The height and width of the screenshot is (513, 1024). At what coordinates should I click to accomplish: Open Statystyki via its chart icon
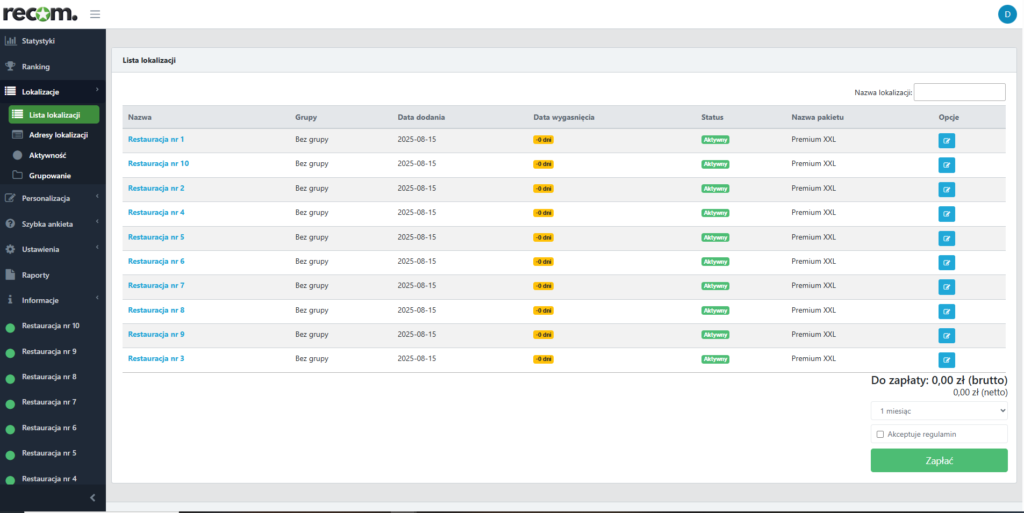[11, 41]
